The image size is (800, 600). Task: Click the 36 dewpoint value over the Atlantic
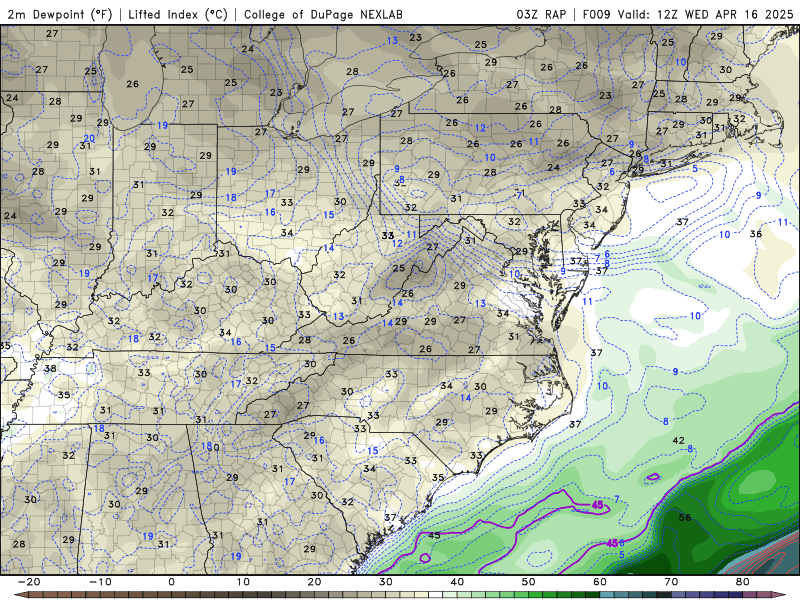pos(756,234)
